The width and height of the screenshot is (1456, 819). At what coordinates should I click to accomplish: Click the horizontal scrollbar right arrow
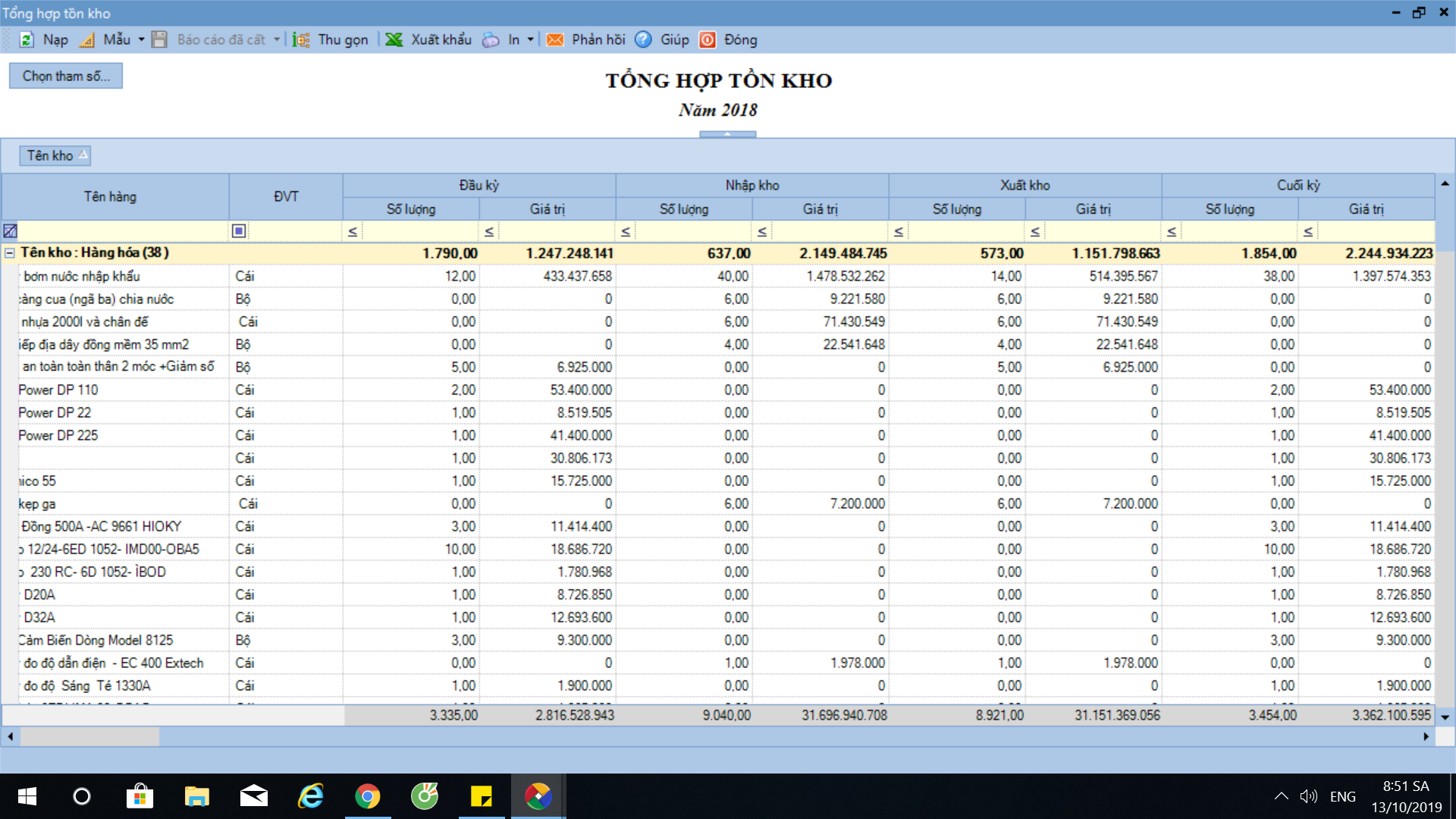pos(1426,736)
